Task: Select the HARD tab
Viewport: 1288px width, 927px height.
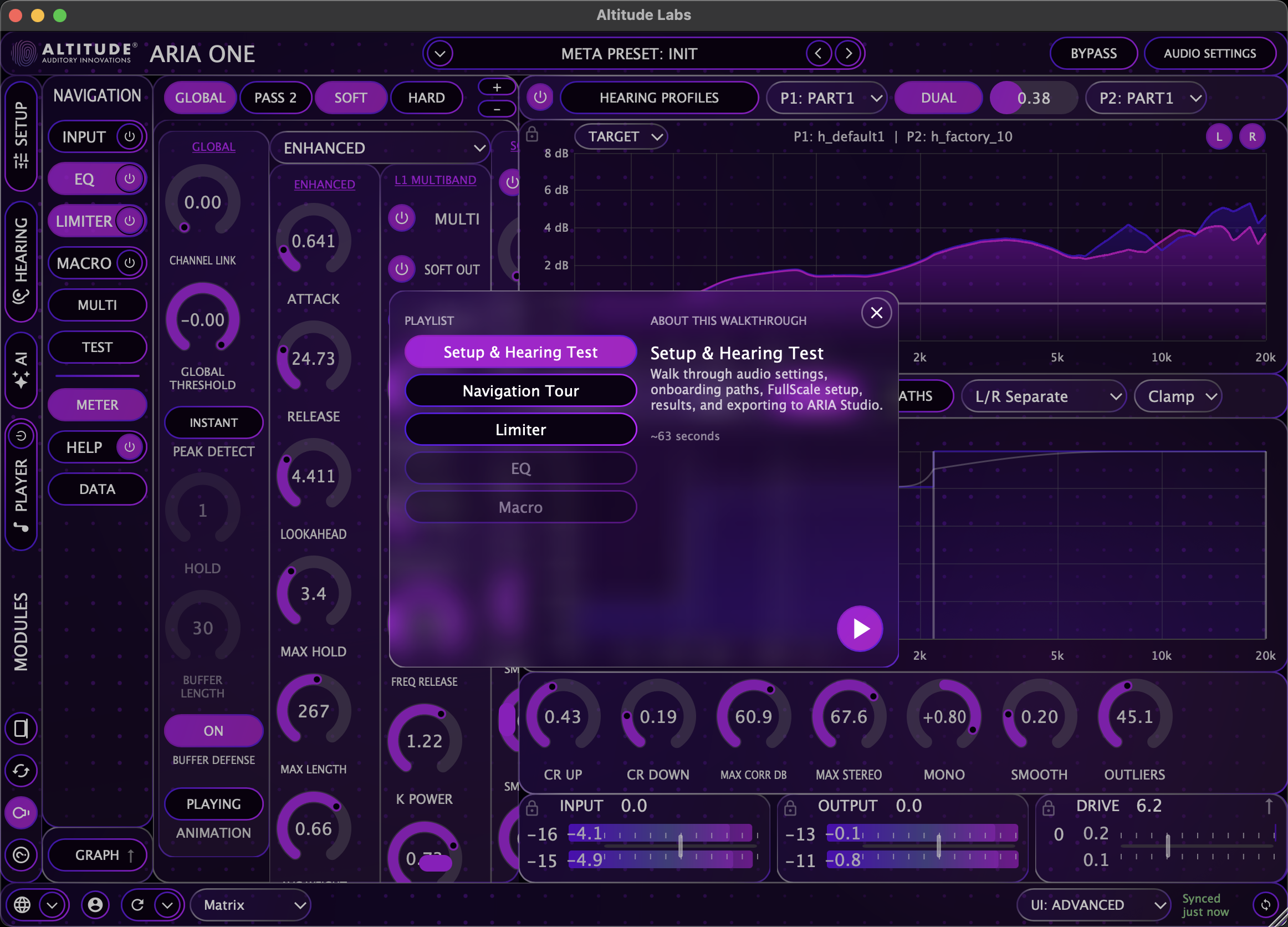Action: tap(427, 97)
